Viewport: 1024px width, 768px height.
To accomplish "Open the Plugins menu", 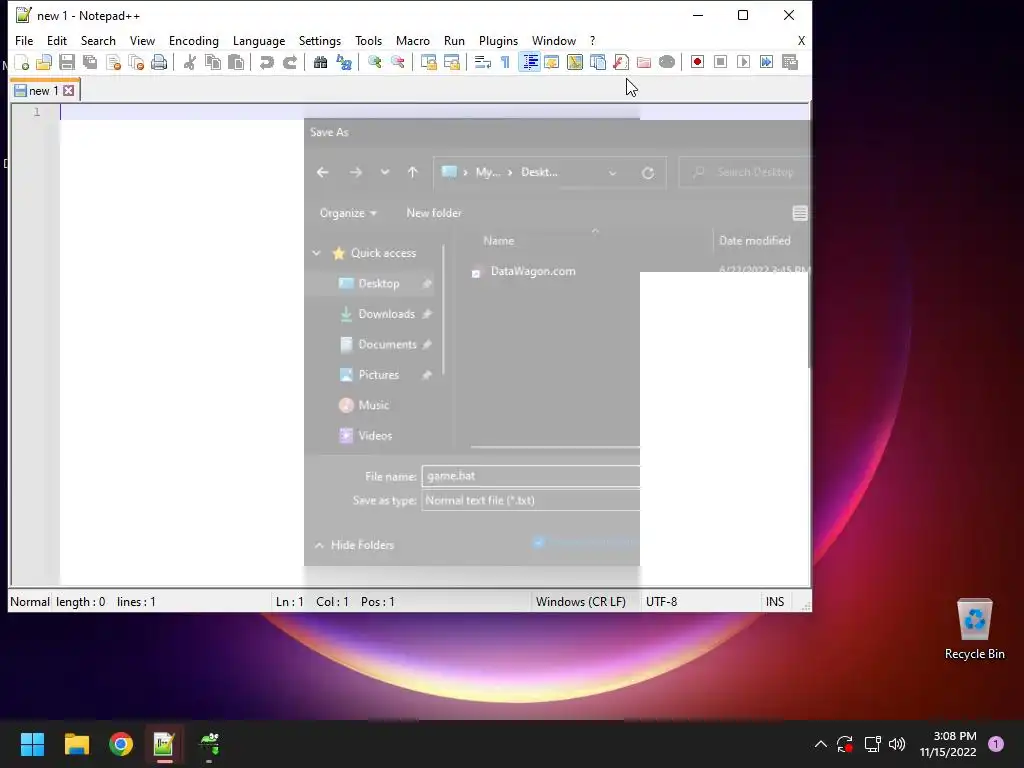I will click(x=498, y=40).
